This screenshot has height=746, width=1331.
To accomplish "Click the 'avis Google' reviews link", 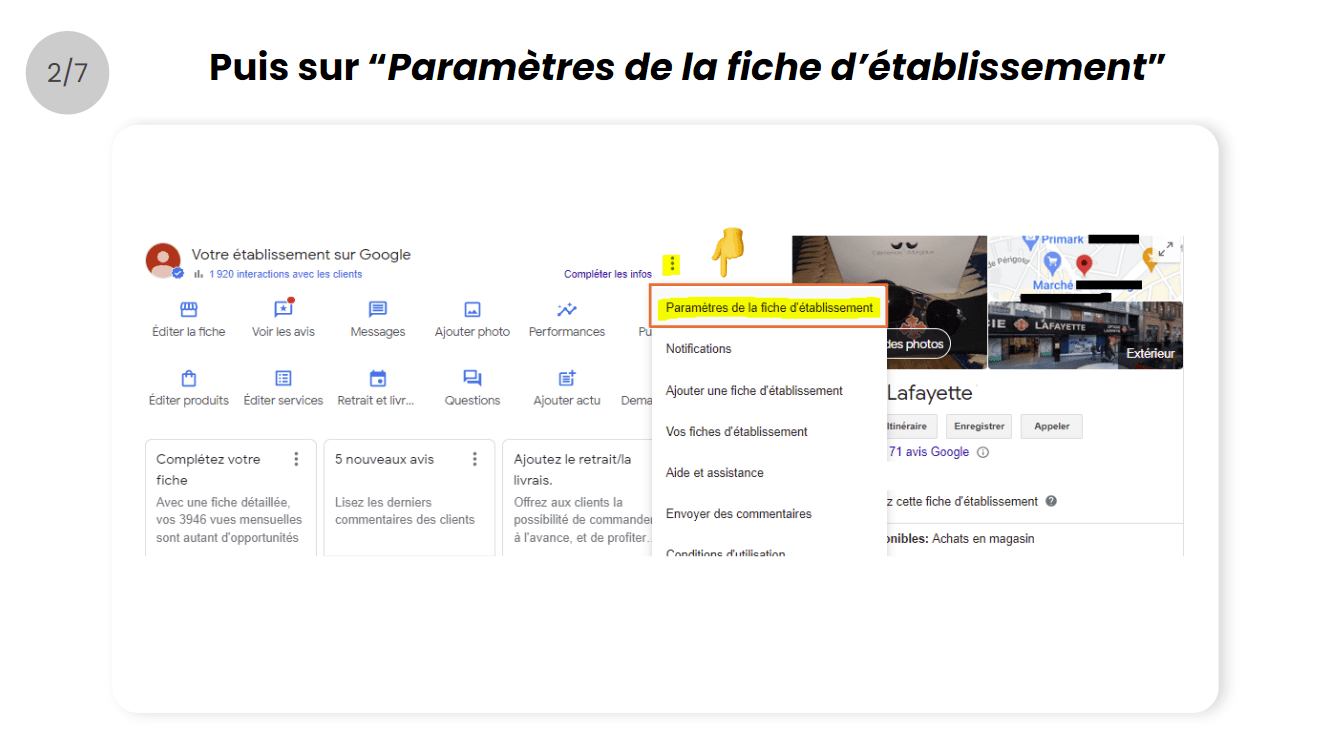I will click(929, 452).
